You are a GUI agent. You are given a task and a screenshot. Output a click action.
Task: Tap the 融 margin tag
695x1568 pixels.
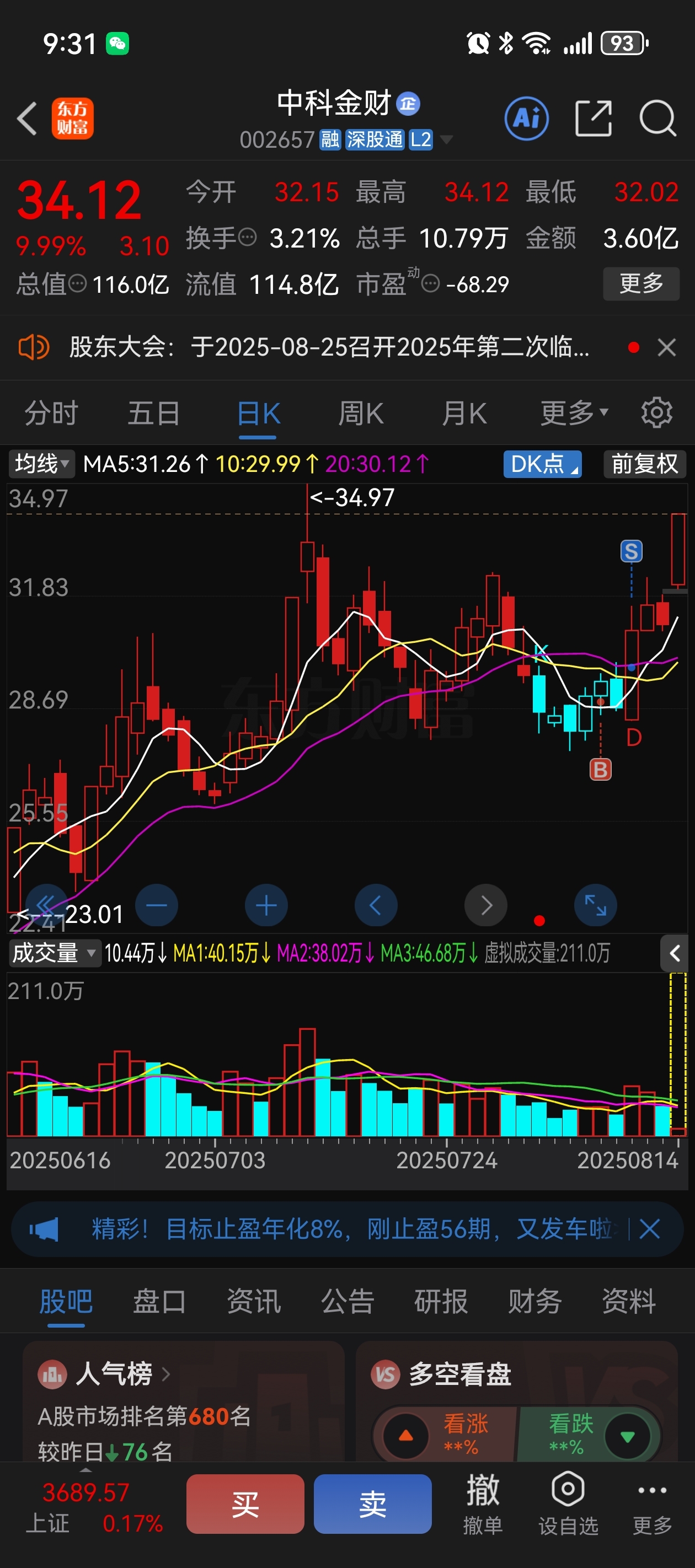click(330, 140)
